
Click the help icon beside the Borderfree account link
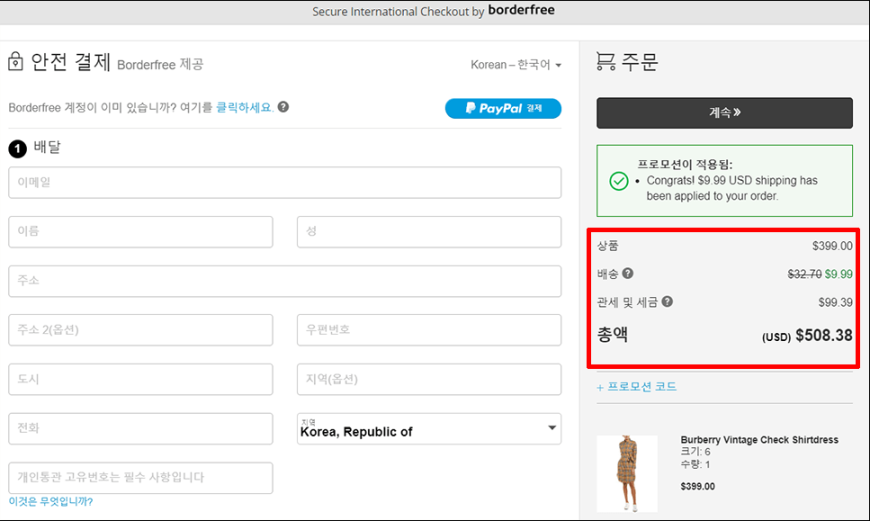[x=283, y=107]
